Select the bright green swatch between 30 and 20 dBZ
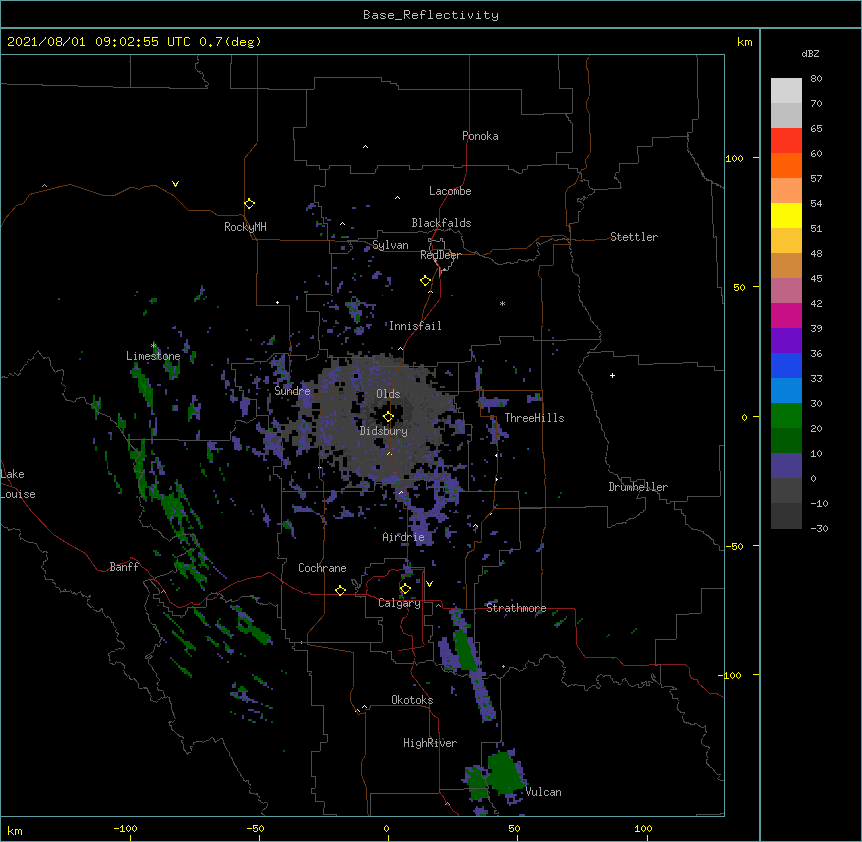 pos(786,416)
